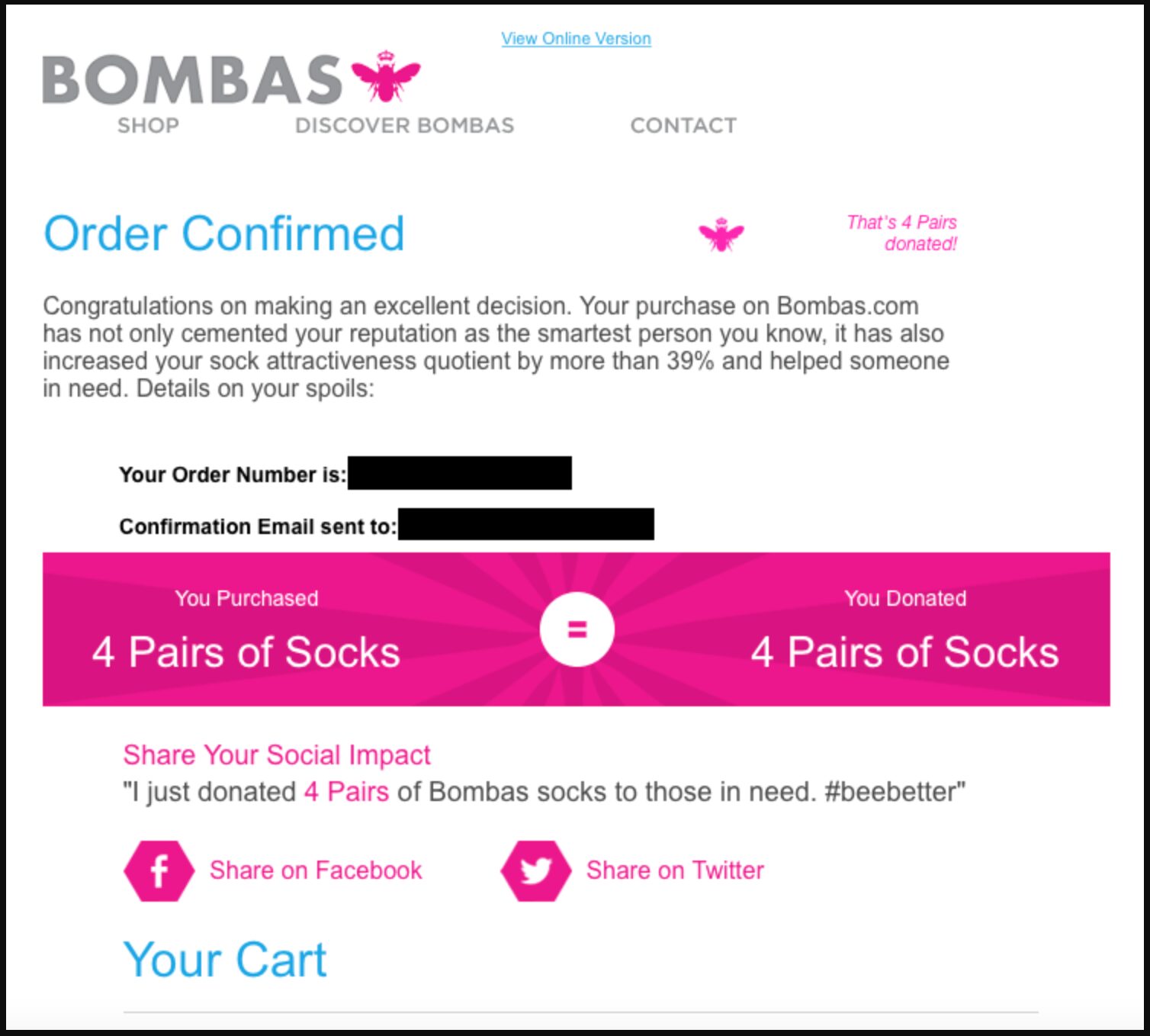The width and height of the screenshot is (1150, 1036).
Task: Click the Share on Twitter link
Action: point(674,870)
